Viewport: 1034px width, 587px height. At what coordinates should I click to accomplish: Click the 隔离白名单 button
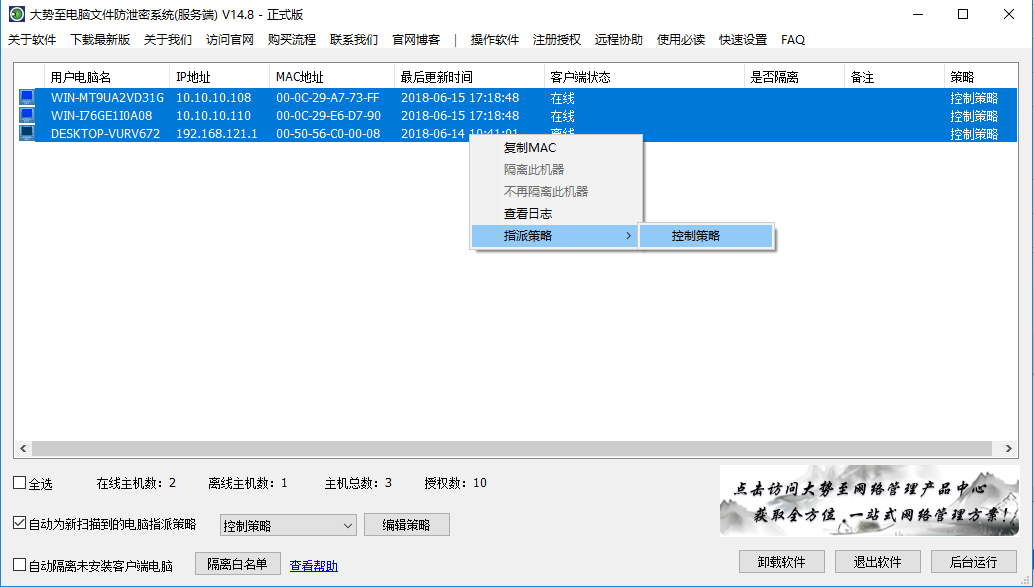click(237, 564)
